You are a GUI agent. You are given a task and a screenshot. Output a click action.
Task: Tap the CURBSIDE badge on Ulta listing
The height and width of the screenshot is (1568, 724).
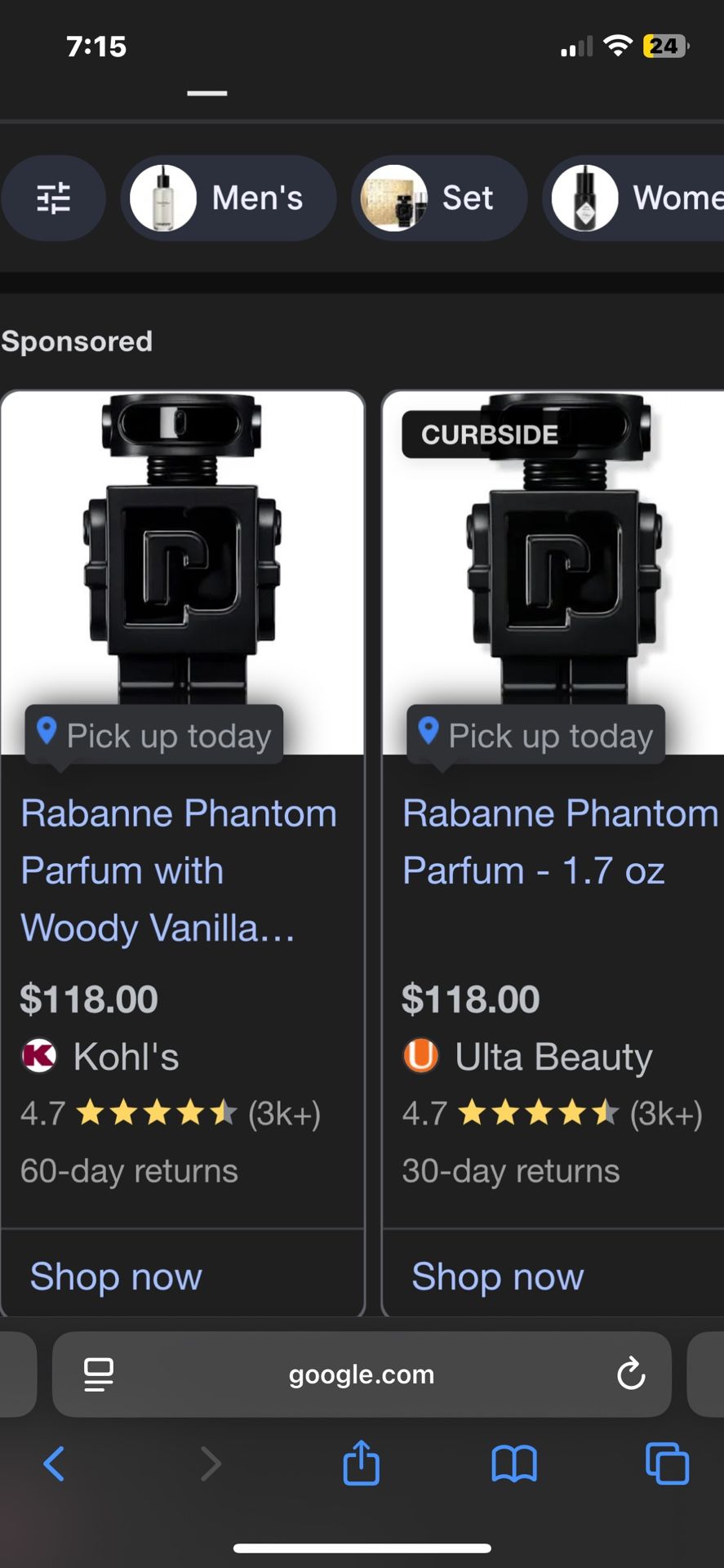click(x=489, y=434)
